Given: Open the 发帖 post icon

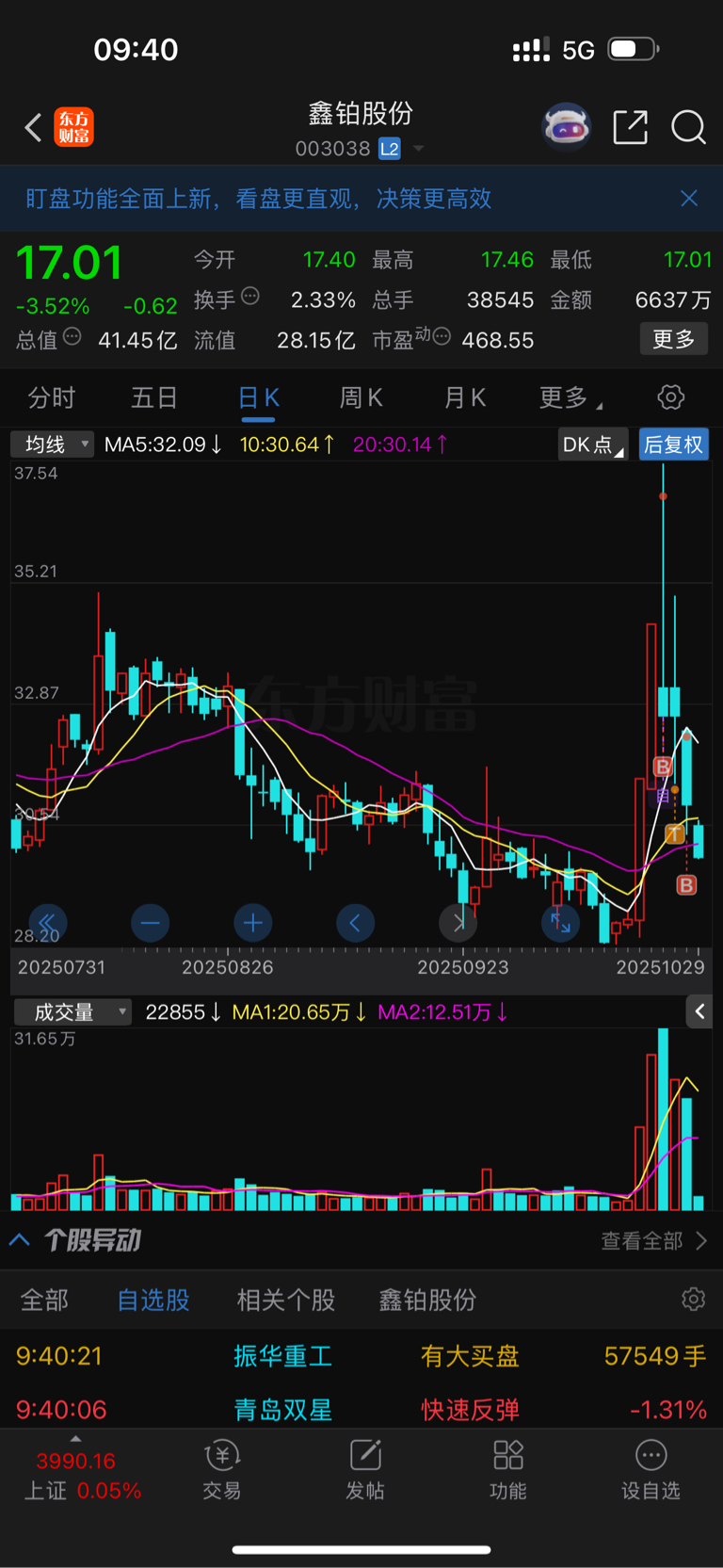Looking at the screenshot, I should click(365, 1470).
